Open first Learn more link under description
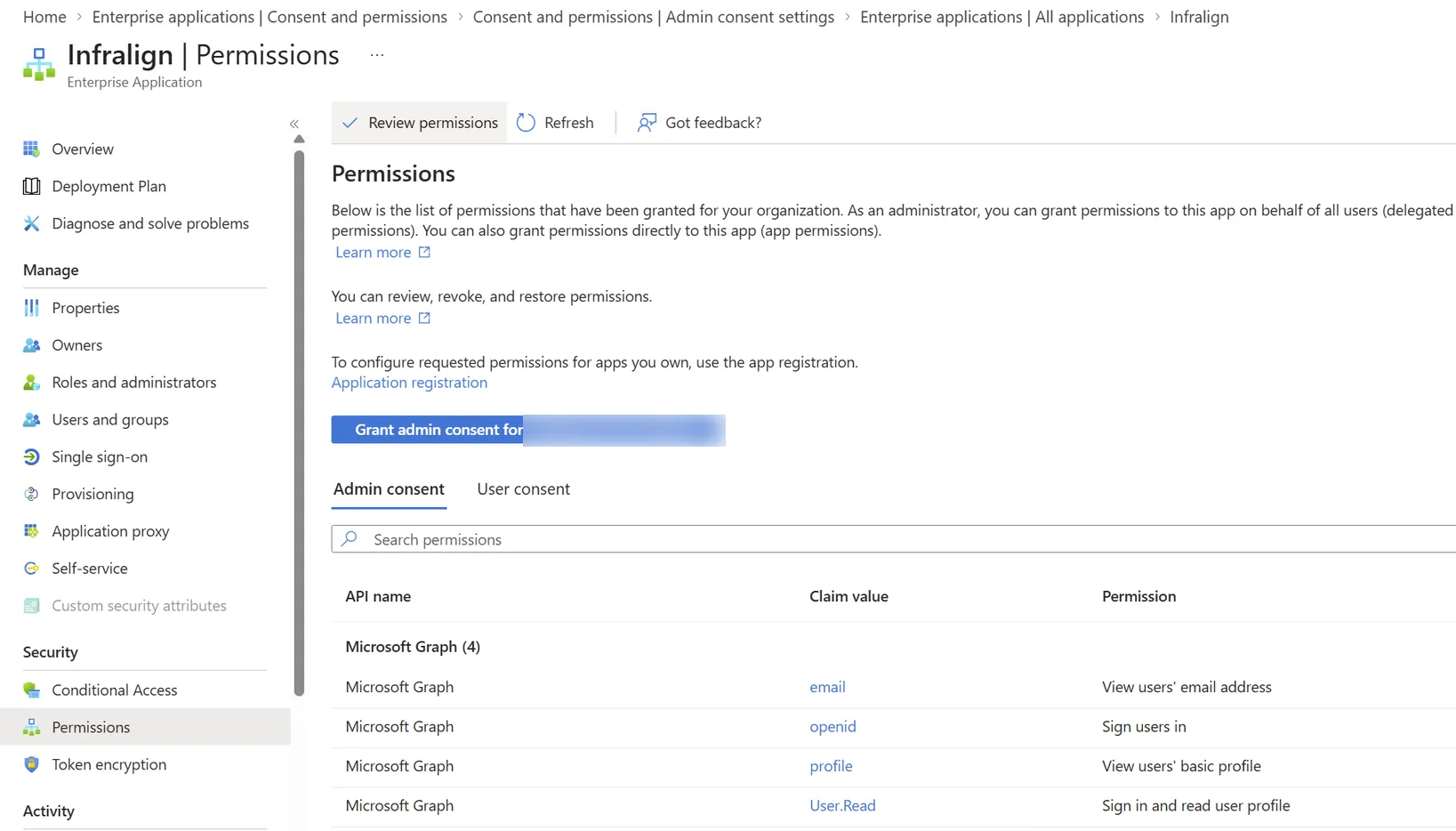The image size is (1456, 831). (x=374, y=253)
